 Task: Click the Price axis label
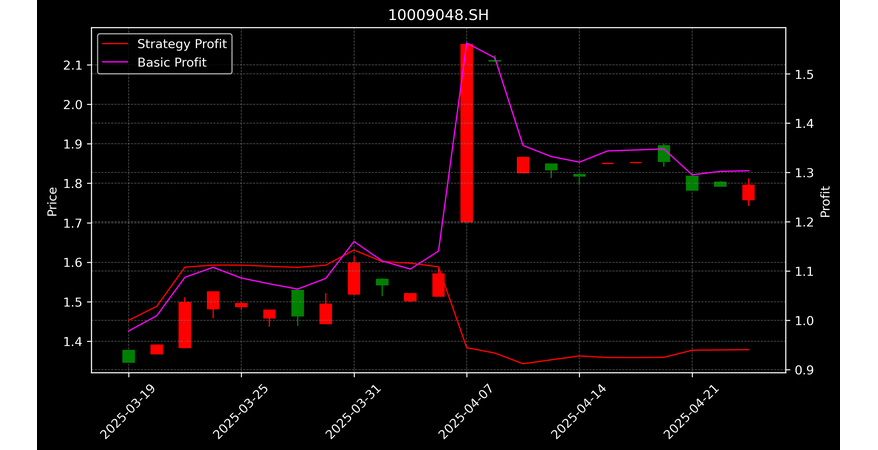point(52,201)
